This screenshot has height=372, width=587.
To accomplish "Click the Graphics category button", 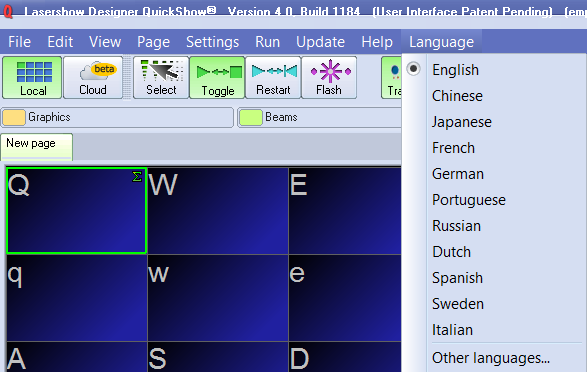I will [118, 118].
